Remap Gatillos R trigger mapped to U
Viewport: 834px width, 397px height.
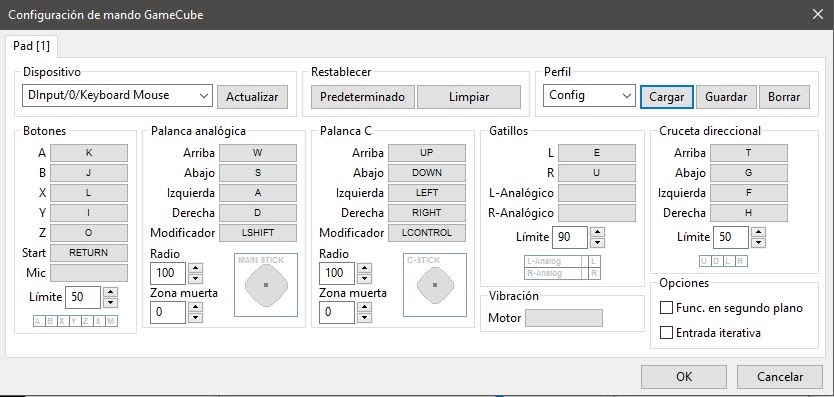click(x=597, y=173)
